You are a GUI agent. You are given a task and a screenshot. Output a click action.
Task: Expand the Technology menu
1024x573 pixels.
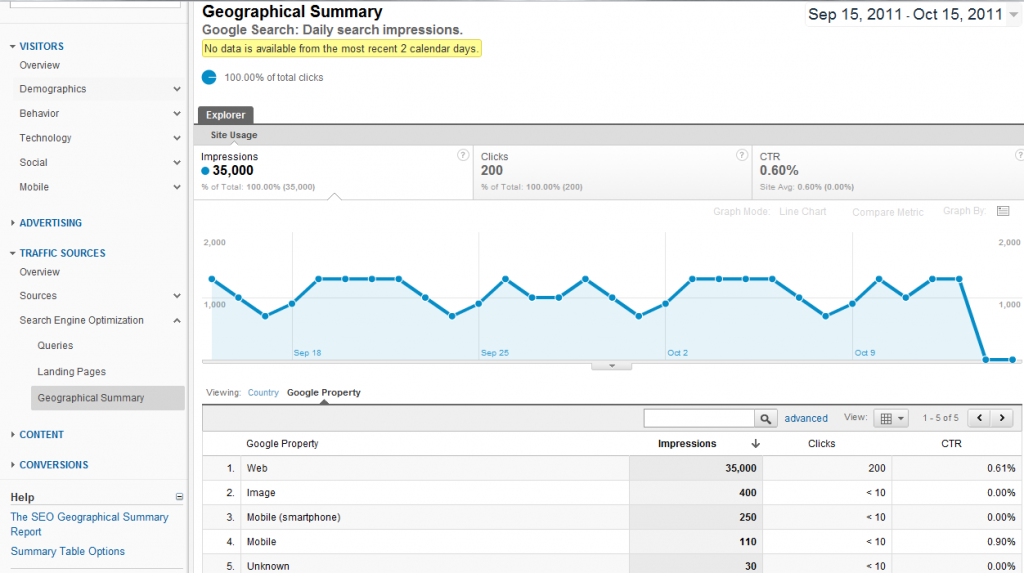[176, 138]
